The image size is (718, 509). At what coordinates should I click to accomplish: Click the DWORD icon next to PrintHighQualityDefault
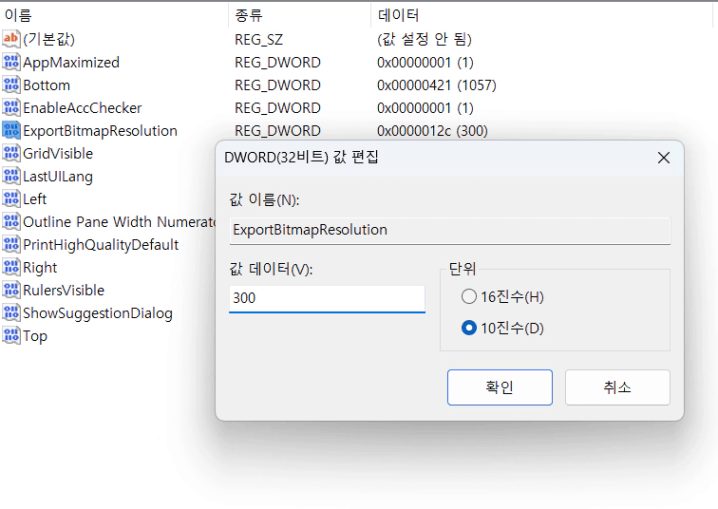[x=11, y=244]
